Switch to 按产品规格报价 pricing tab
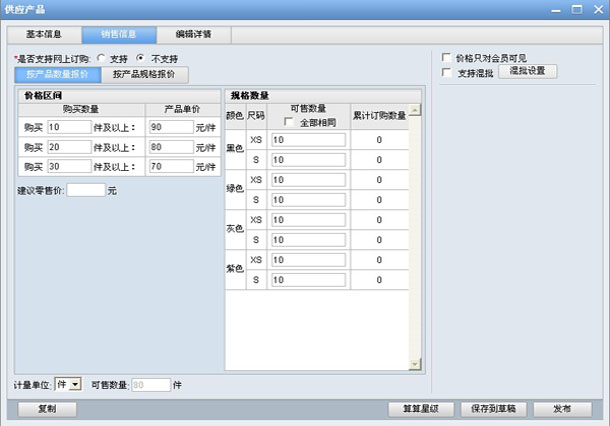This screenshot has height=426, width=610. click(144, 74)
